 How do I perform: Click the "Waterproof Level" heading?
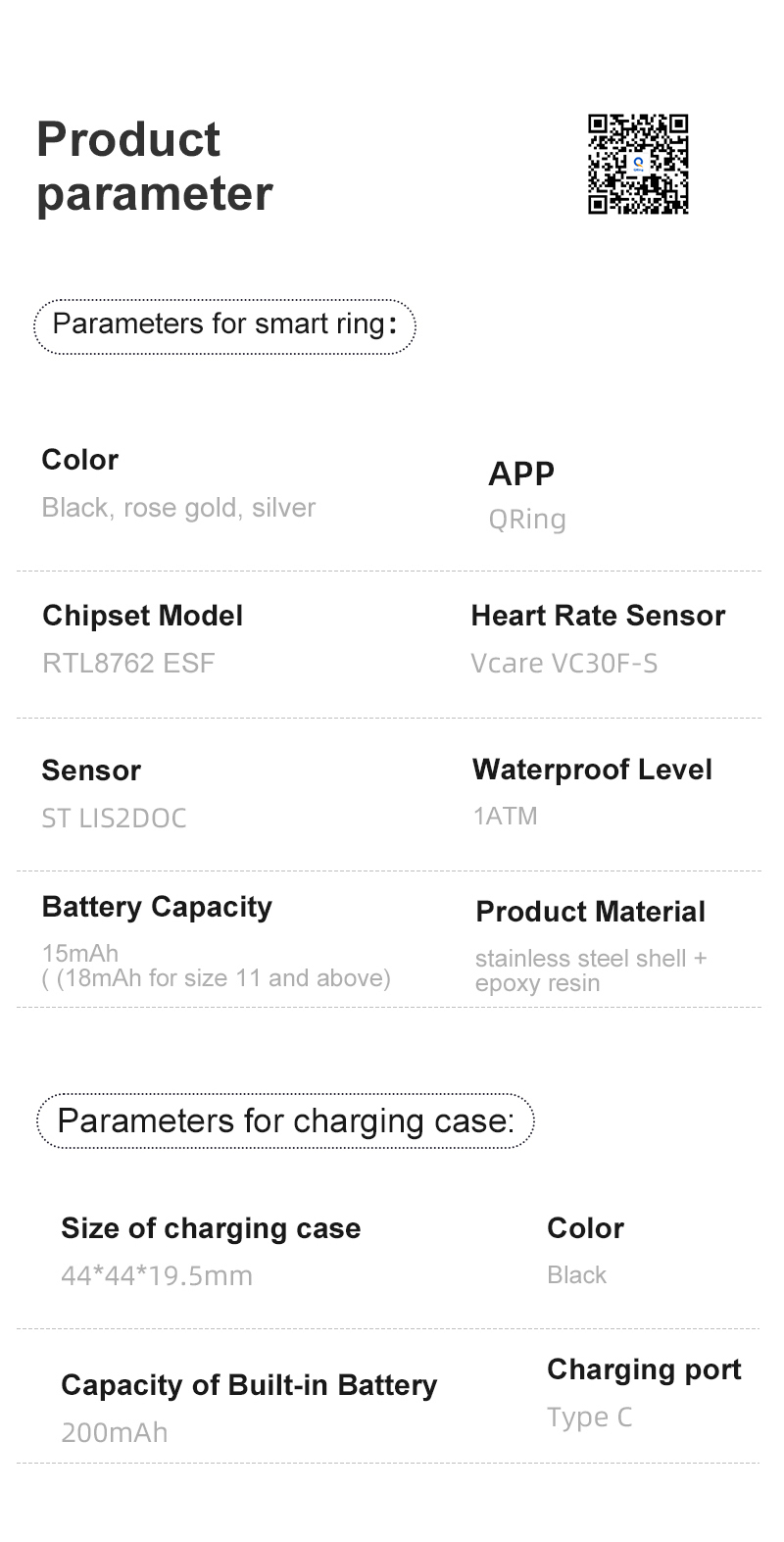[592, 770]
